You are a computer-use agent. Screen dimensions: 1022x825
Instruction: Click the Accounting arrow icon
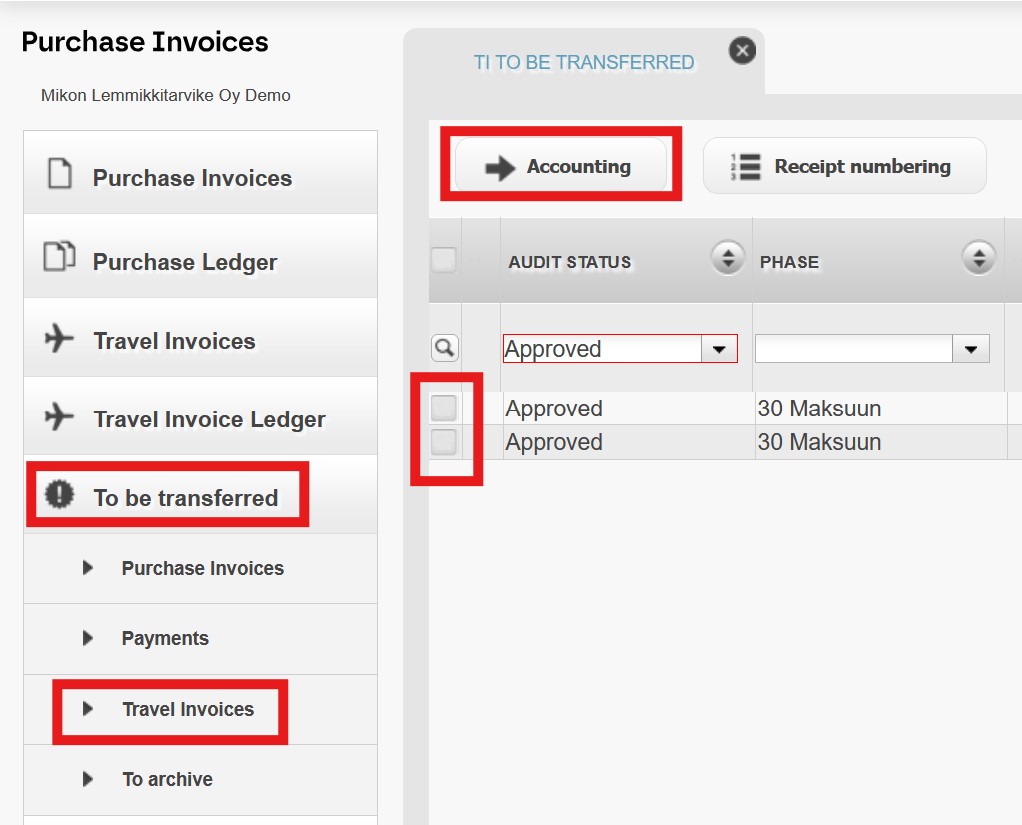tap(500, 167)
